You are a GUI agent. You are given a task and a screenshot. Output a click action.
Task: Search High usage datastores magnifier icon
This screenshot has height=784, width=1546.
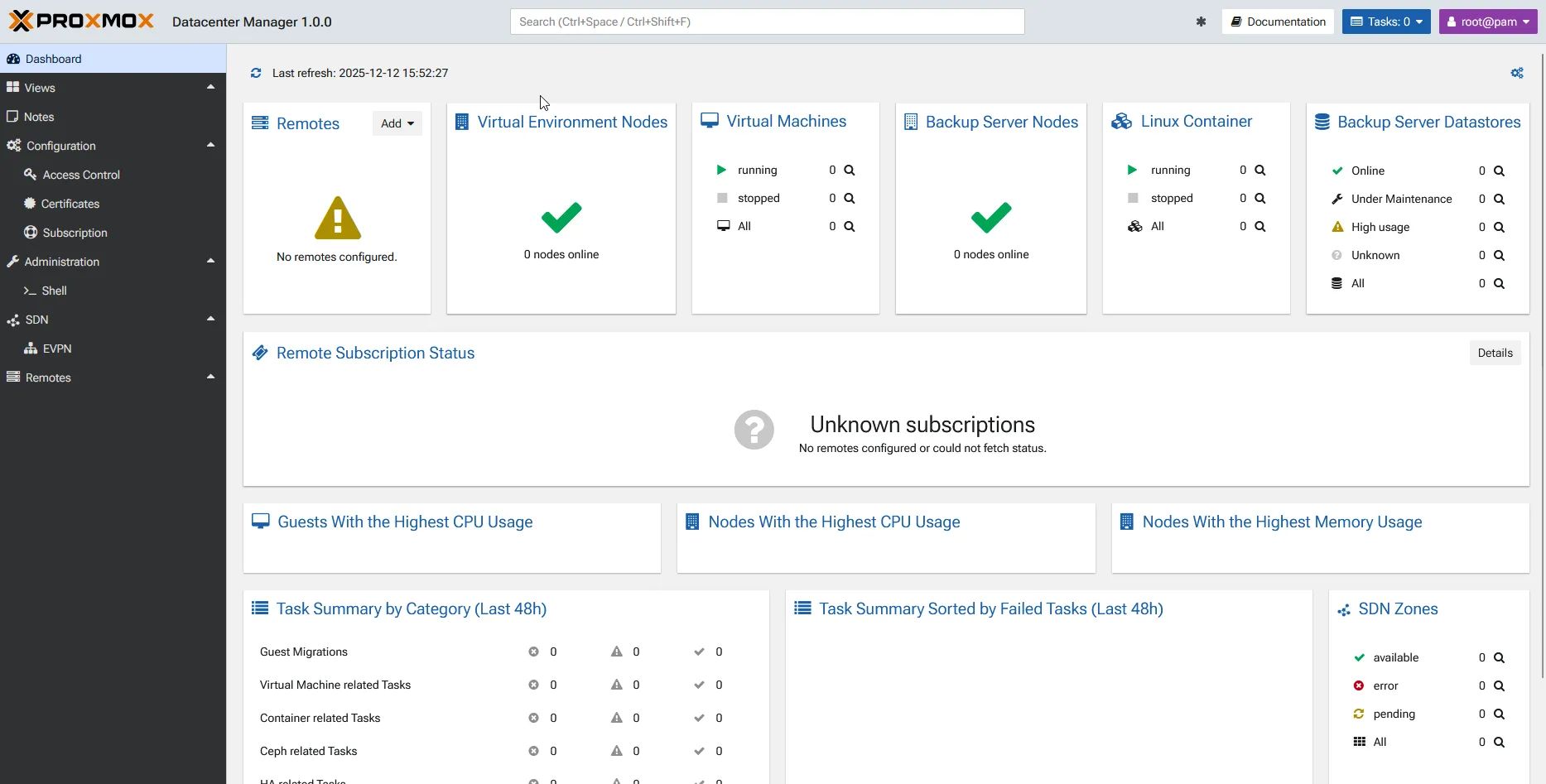(x=1498, y=227)
